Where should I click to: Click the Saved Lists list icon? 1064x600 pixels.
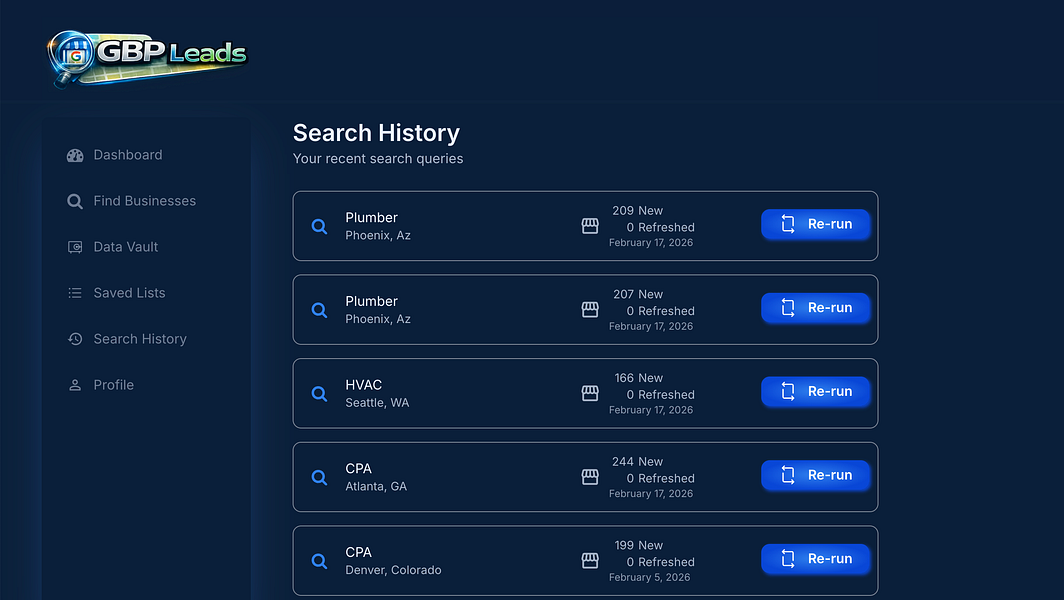tap(75, 293)
